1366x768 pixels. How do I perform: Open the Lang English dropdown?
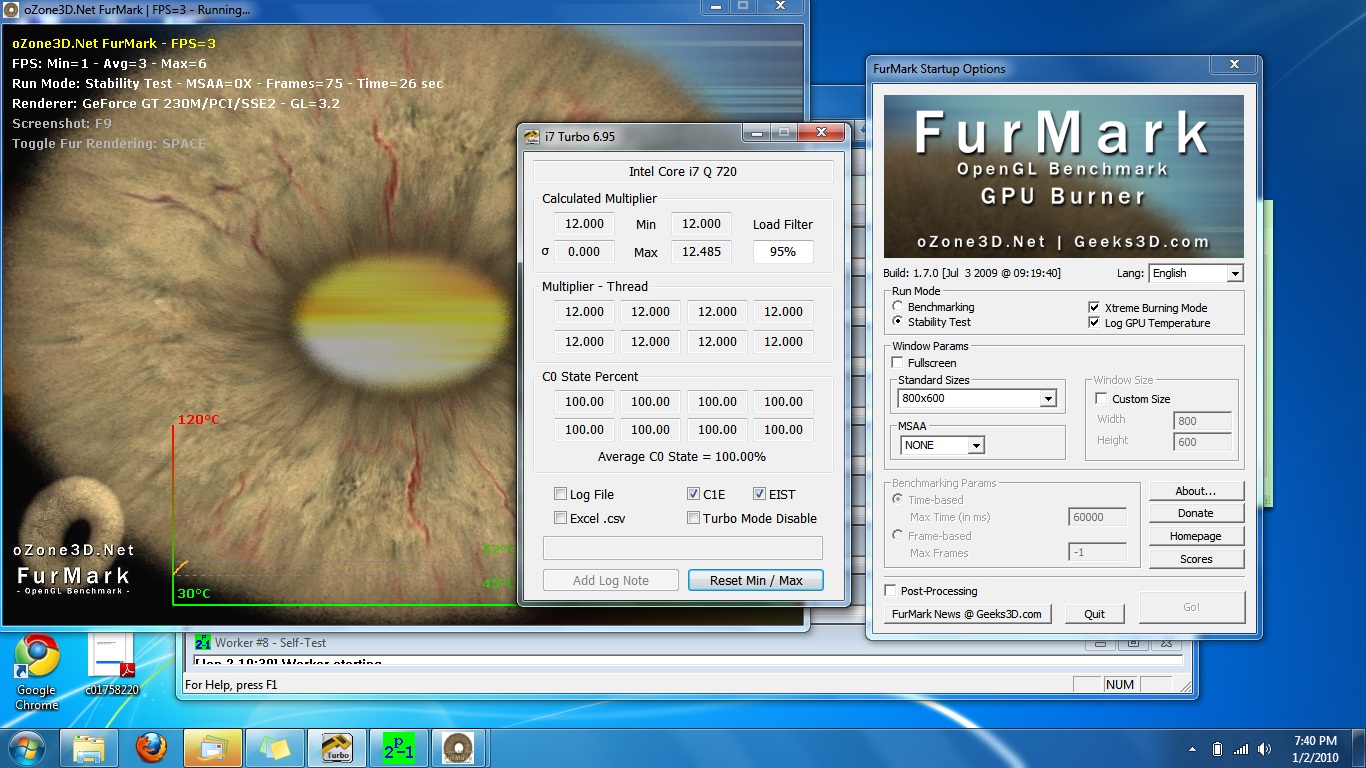click(x=1195, y=273)
